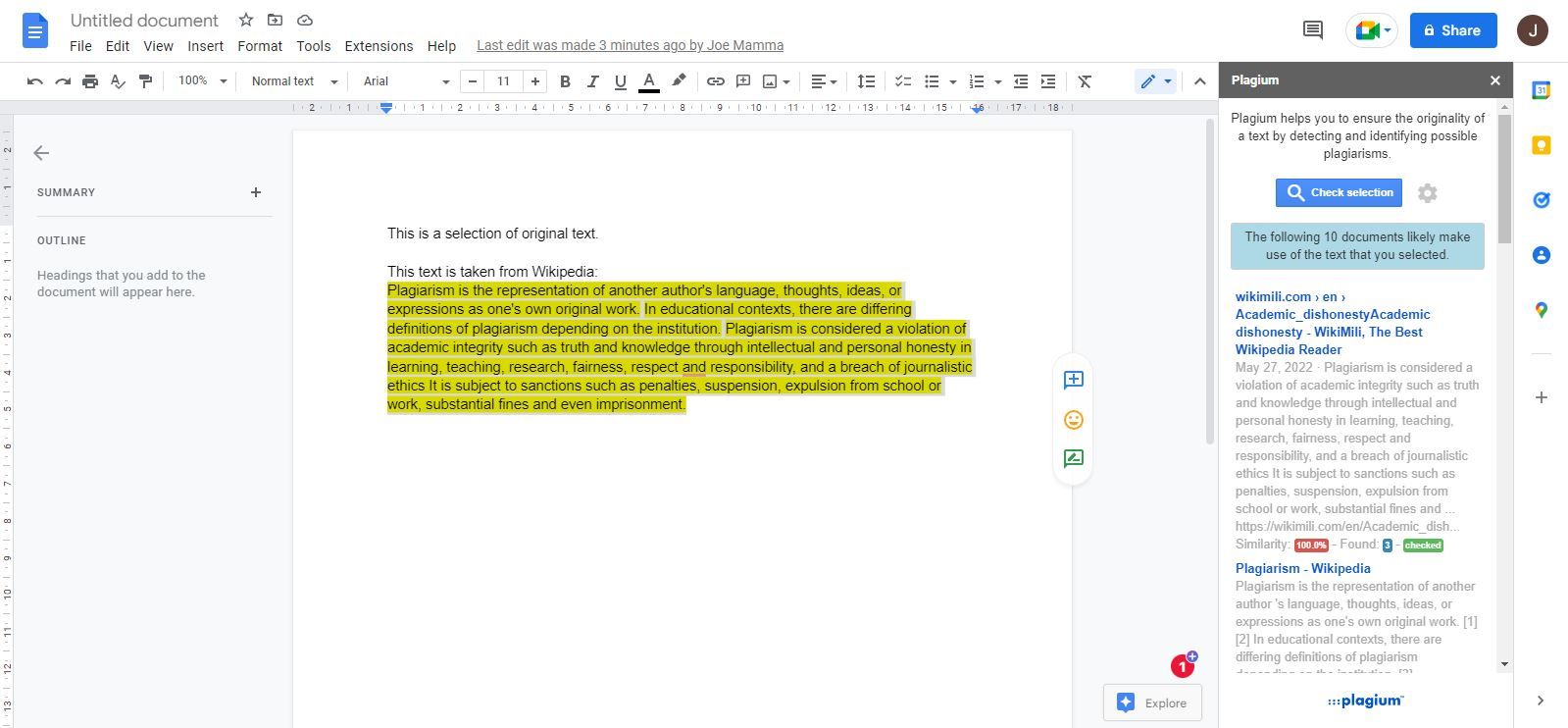
Task: Insert a checklist
Action: 903,81
